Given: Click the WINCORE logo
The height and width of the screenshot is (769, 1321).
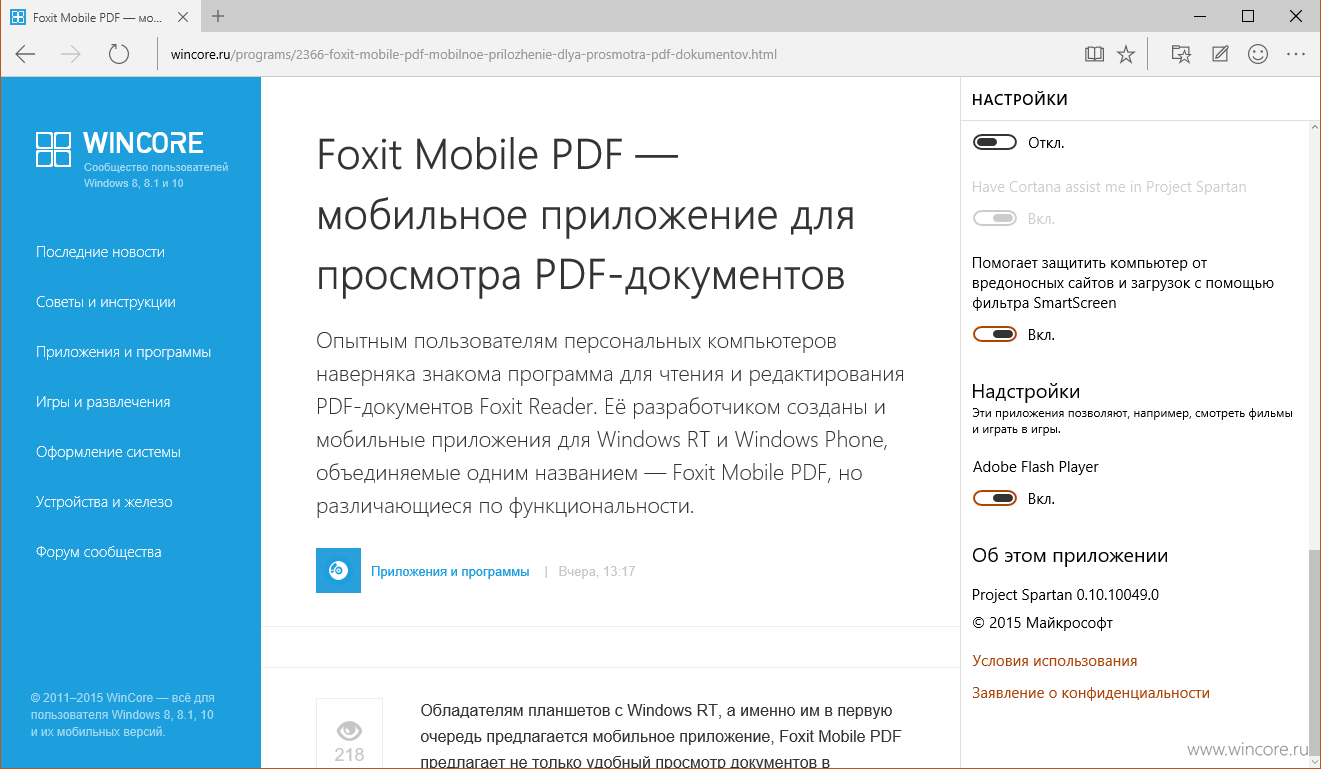Looking at the screenshot, I should 120,148.
